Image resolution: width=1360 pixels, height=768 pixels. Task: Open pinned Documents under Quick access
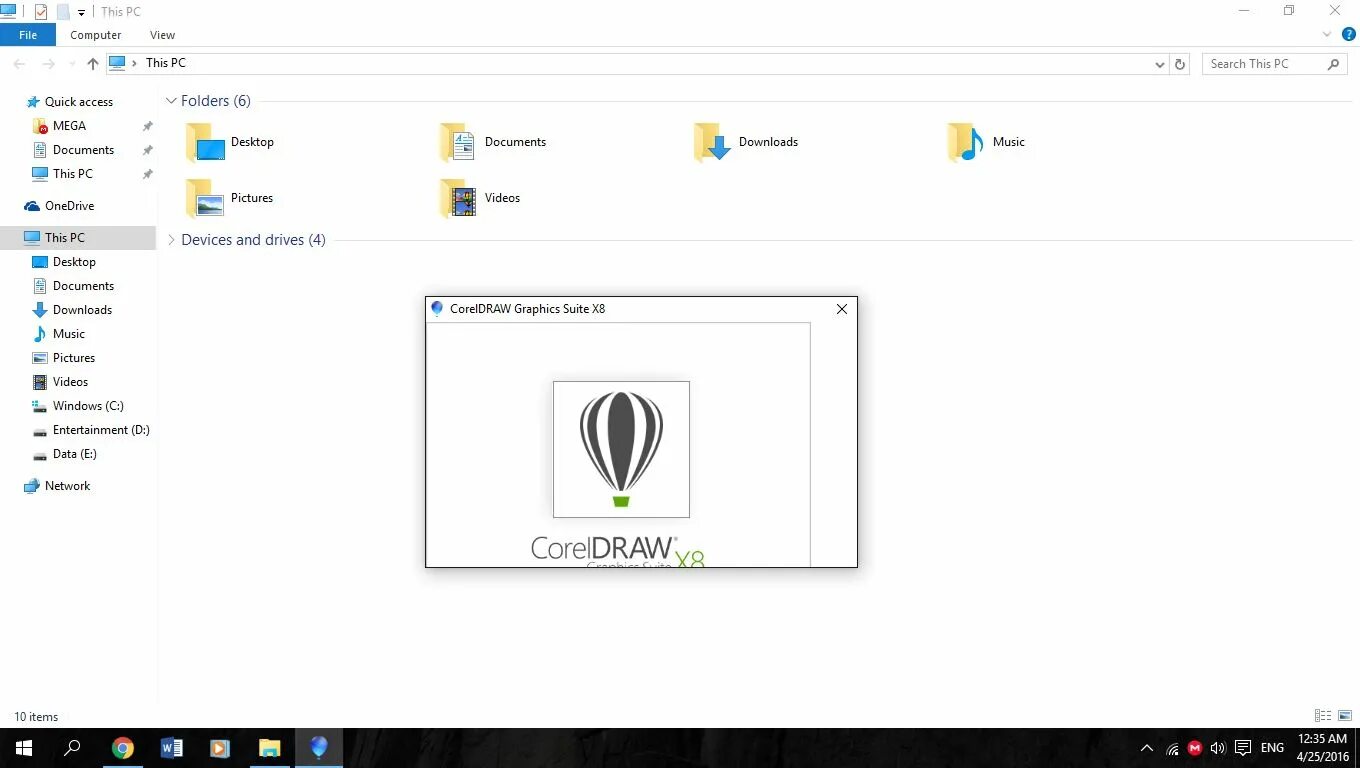pos(73,150)
